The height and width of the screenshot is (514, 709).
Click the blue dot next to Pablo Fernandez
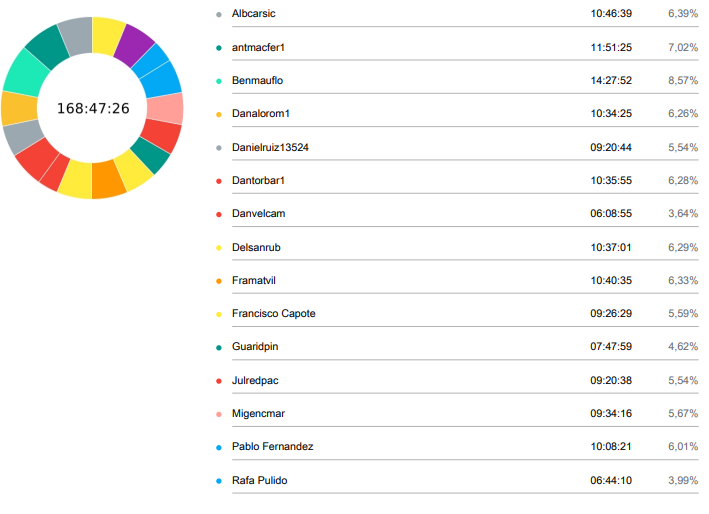point(218,447)
